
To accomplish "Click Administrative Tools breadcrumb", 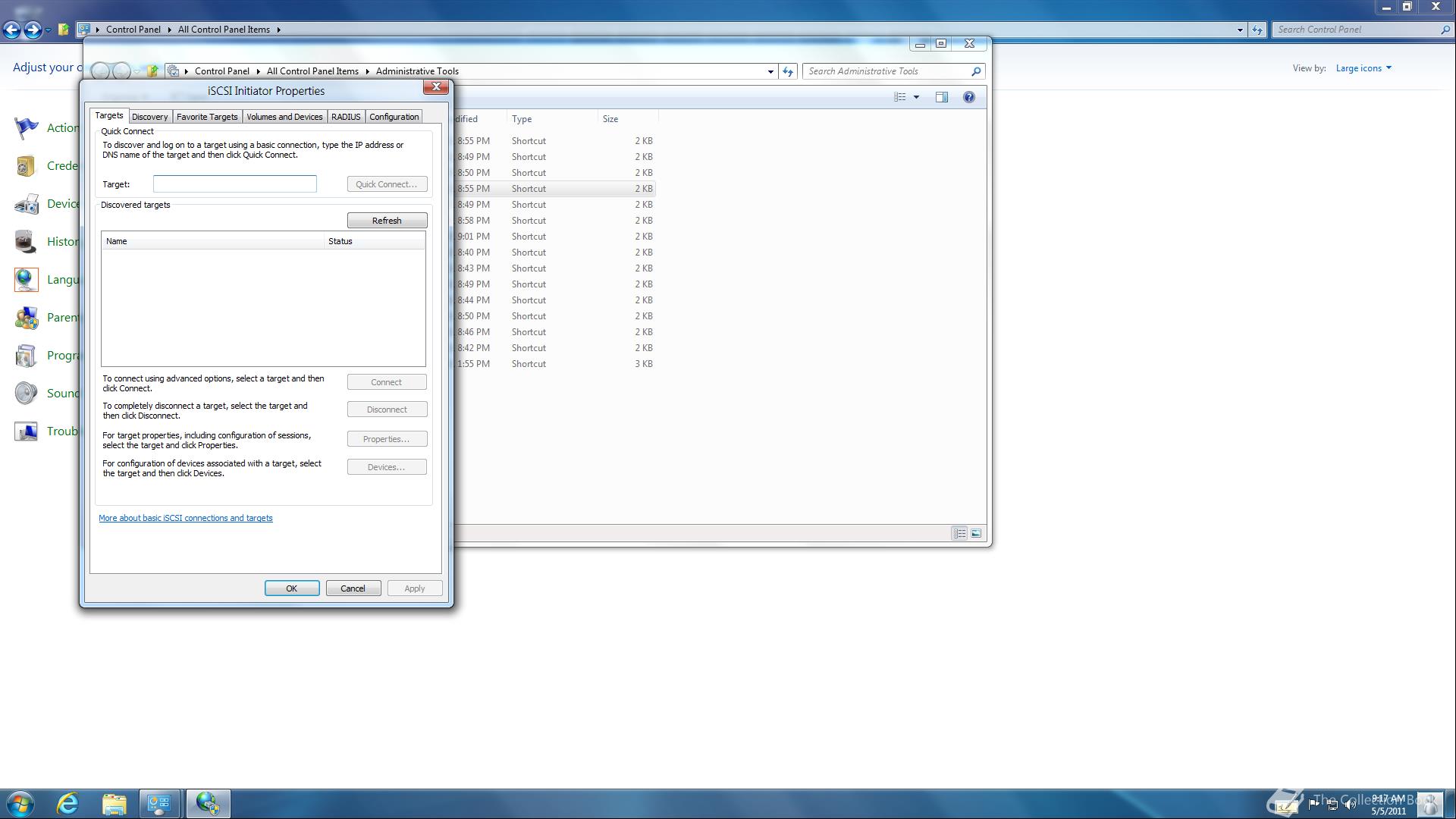I will click(x=417, y=71).
